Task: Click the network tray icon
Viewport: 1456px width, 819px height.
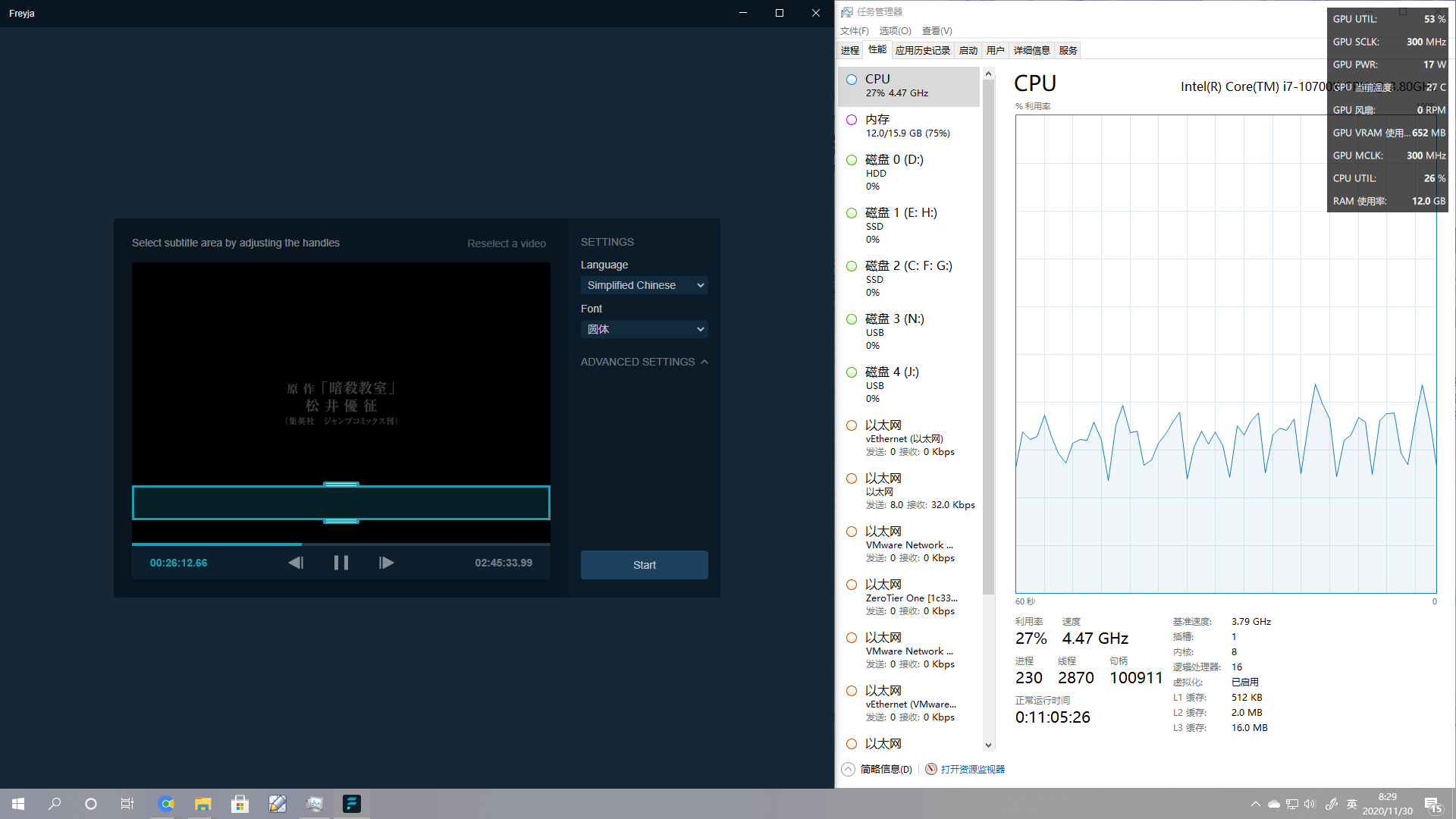Action: [x=1292, y=804]
